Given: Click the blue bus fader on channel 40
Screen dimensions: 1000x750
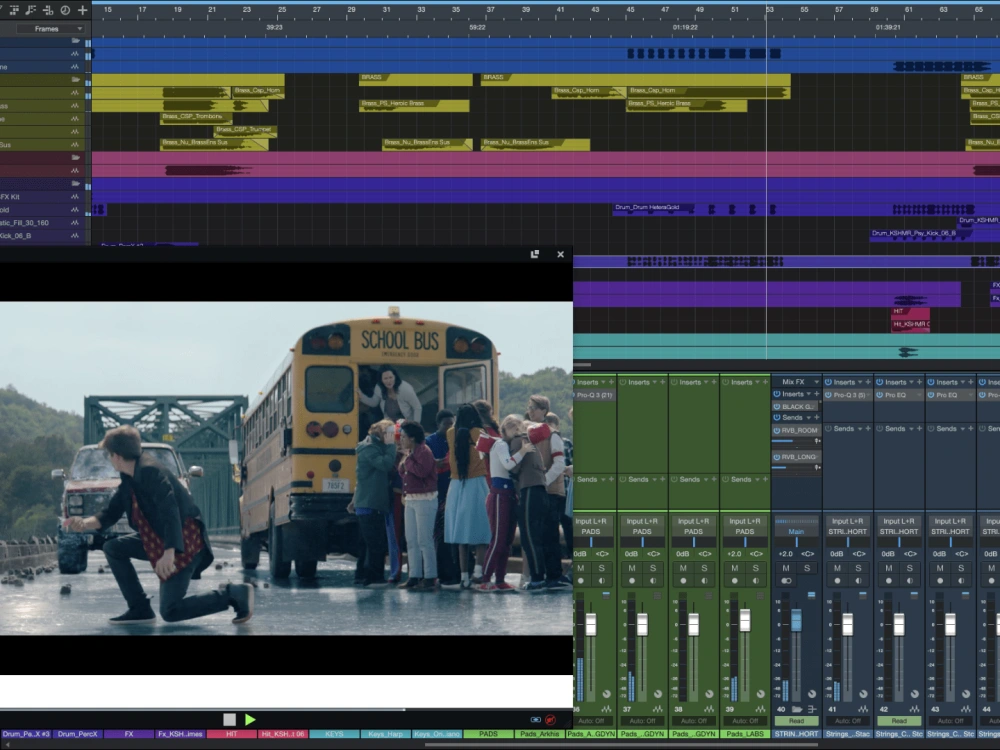Looking at the screenshot, I should (x=797, y=620).
